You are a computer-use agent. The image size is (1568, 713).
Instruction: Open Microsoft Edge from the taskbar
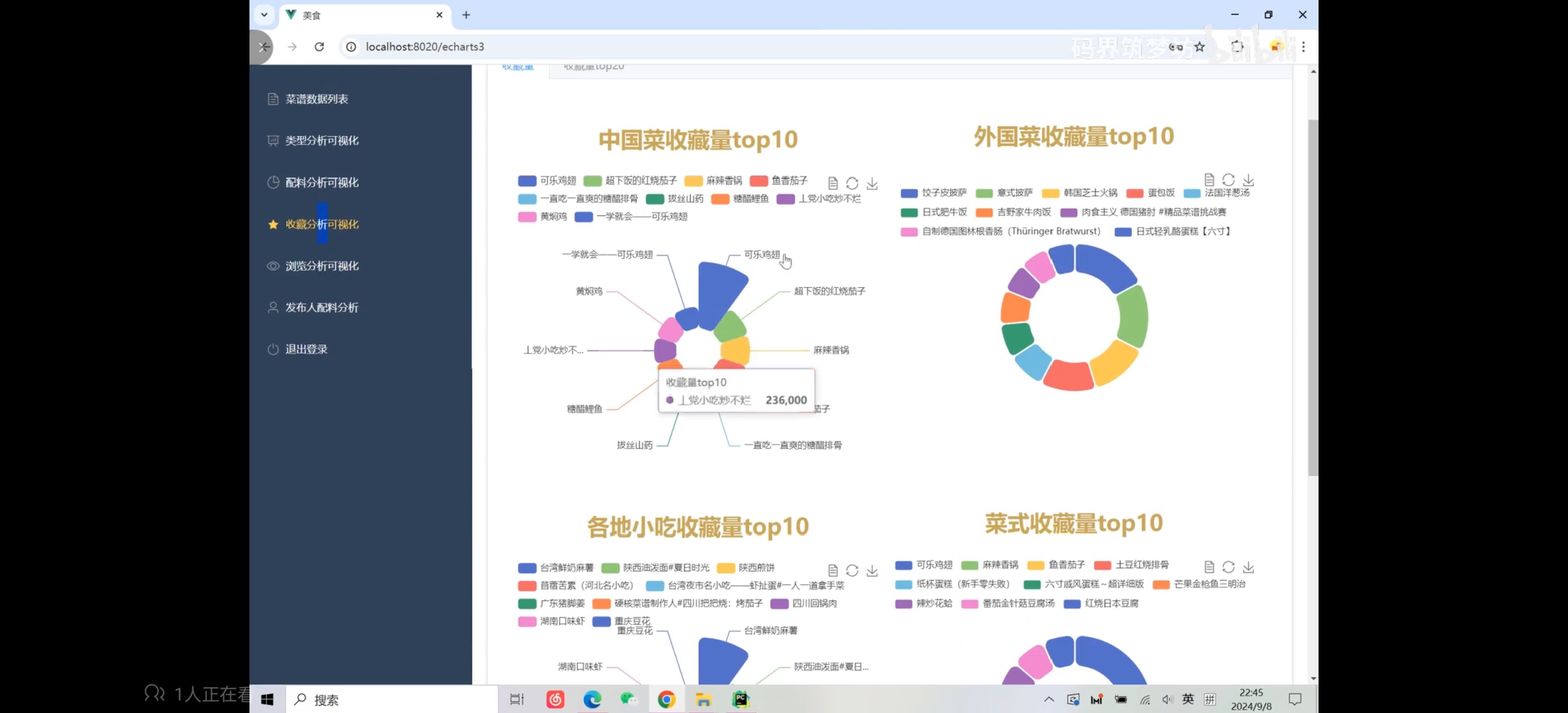(x=592, y=699)
